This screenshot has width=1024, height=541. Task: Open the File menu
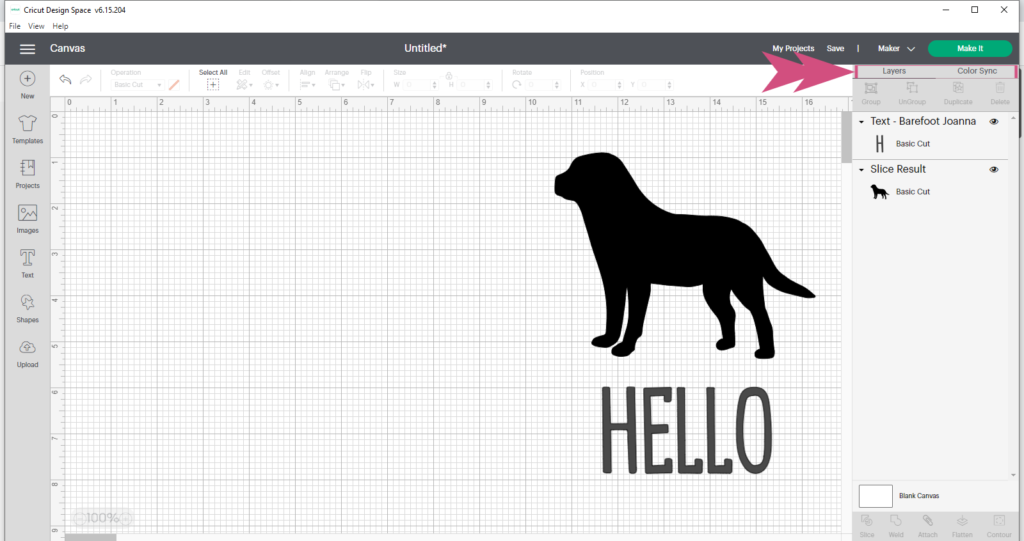[14, 26]
